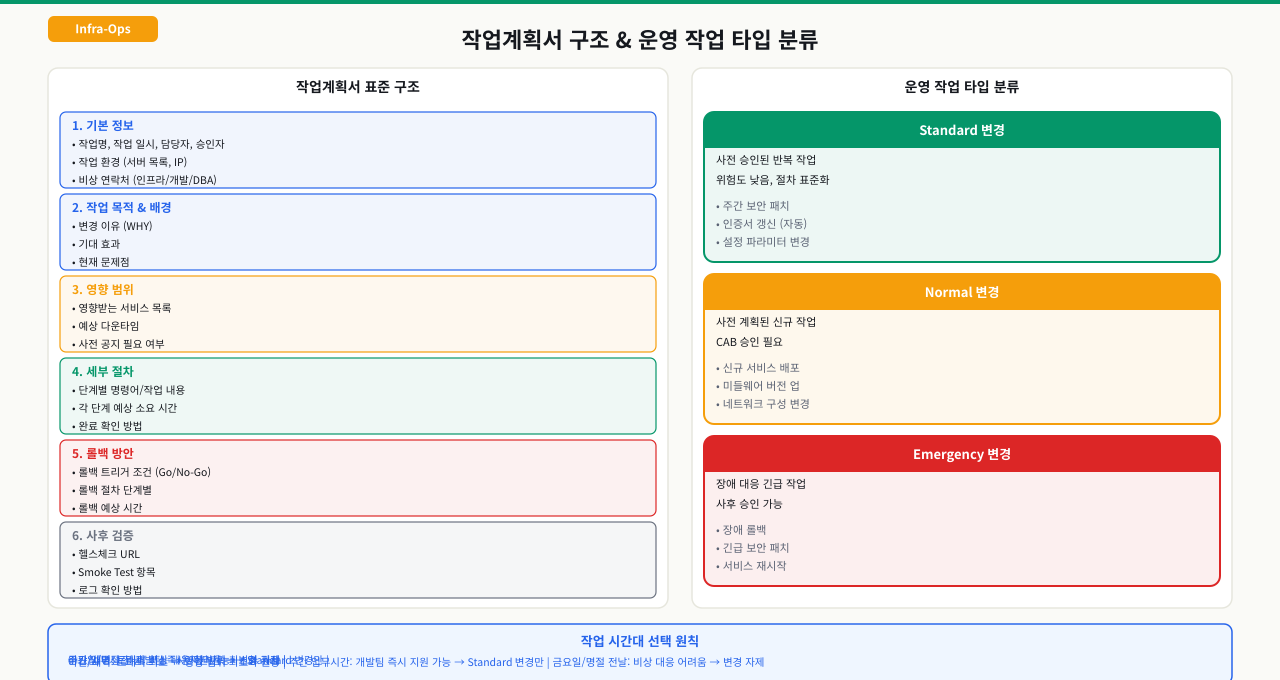The image size is (1280, 680).
Task: Click the bullet 로그 확인 방법
Action: (107, 590)
